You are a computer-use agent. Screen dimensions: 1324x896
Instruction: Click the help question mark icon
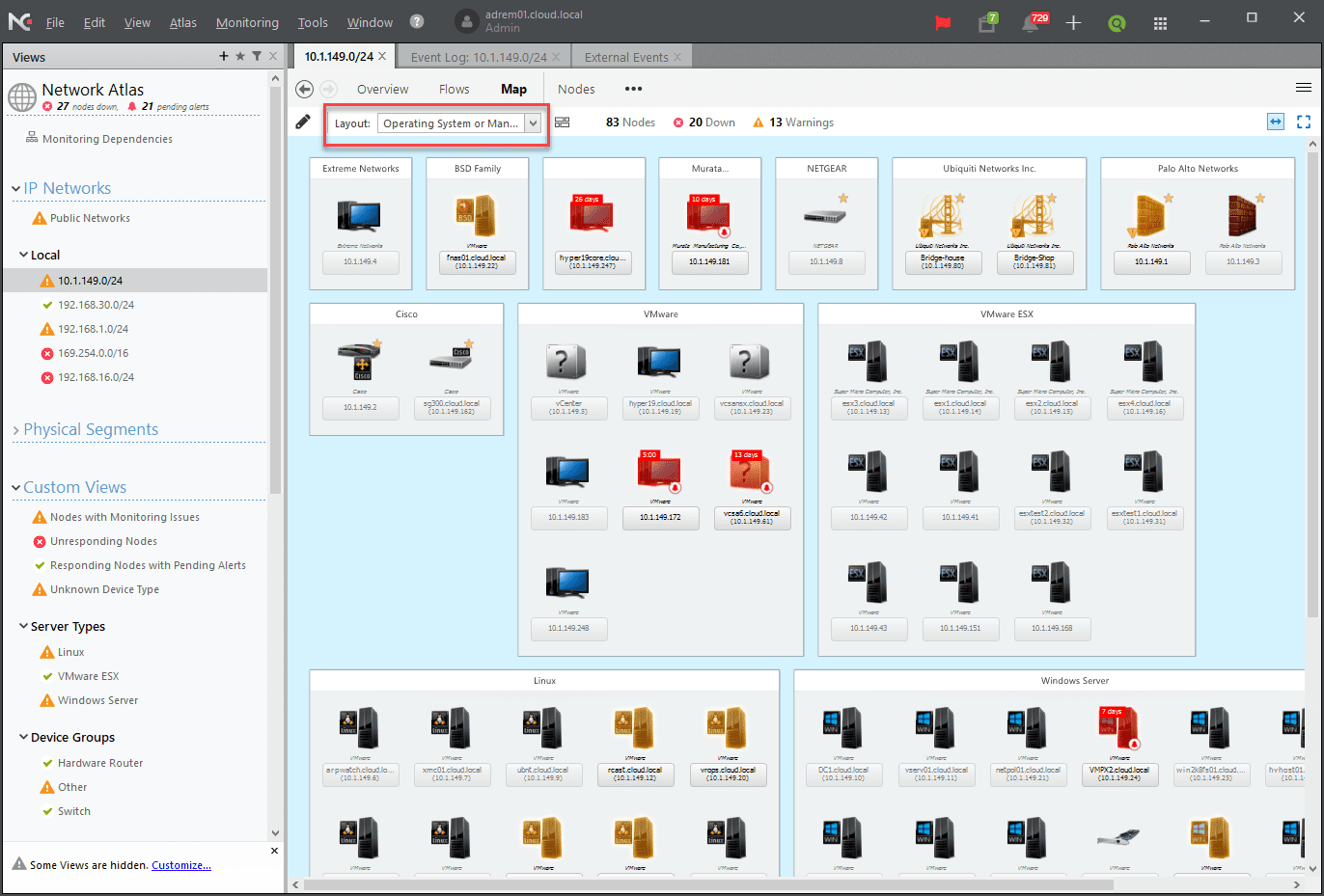coord(417,22)
